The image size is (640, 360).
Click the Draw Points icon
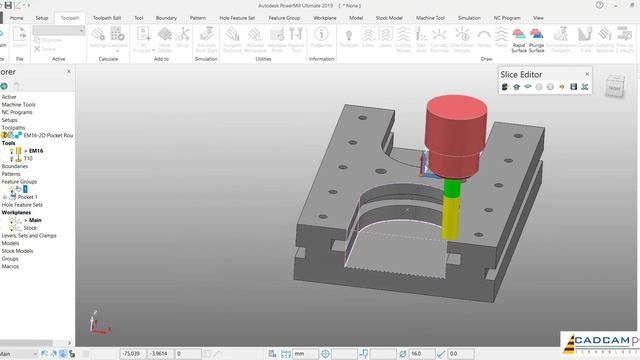(484, 38)
